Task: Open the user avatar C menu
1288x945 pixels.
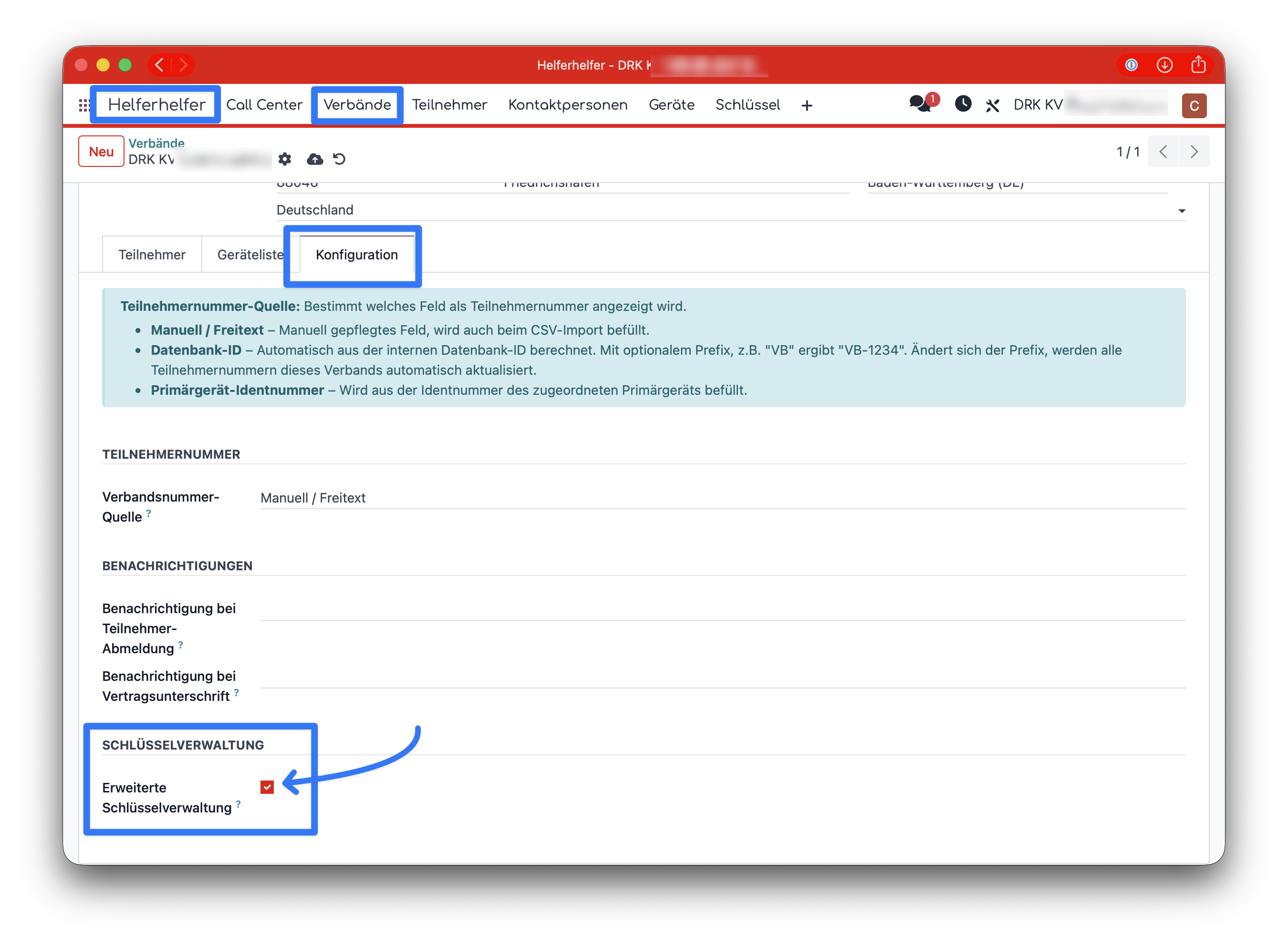Action: click(x=1193, y=106)
